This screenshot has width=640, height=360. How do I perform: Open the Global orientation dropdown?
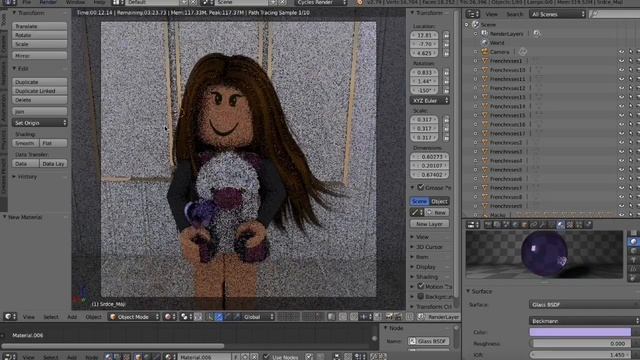pyautogui.click(x=258, y=317)
